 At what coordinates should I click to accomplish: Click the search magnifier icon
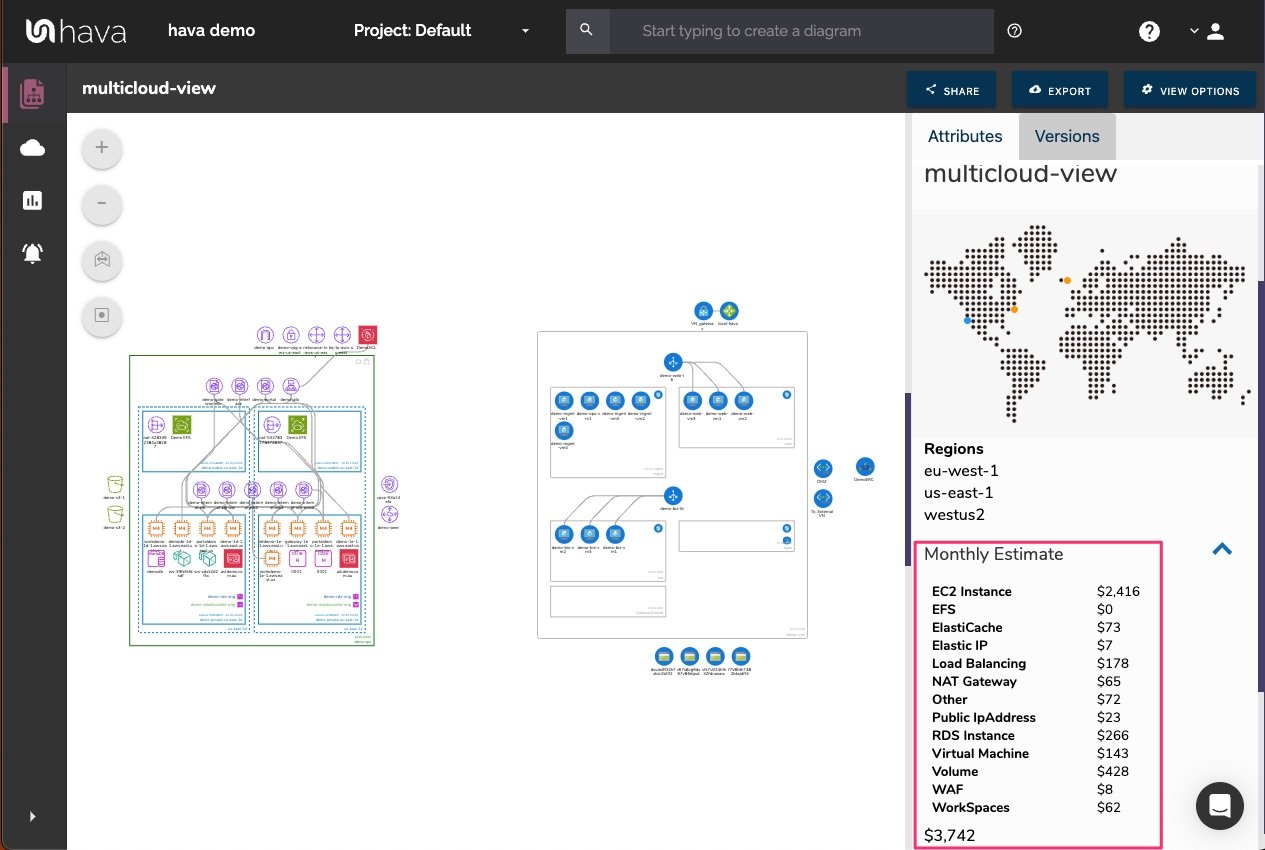point(587,31)
